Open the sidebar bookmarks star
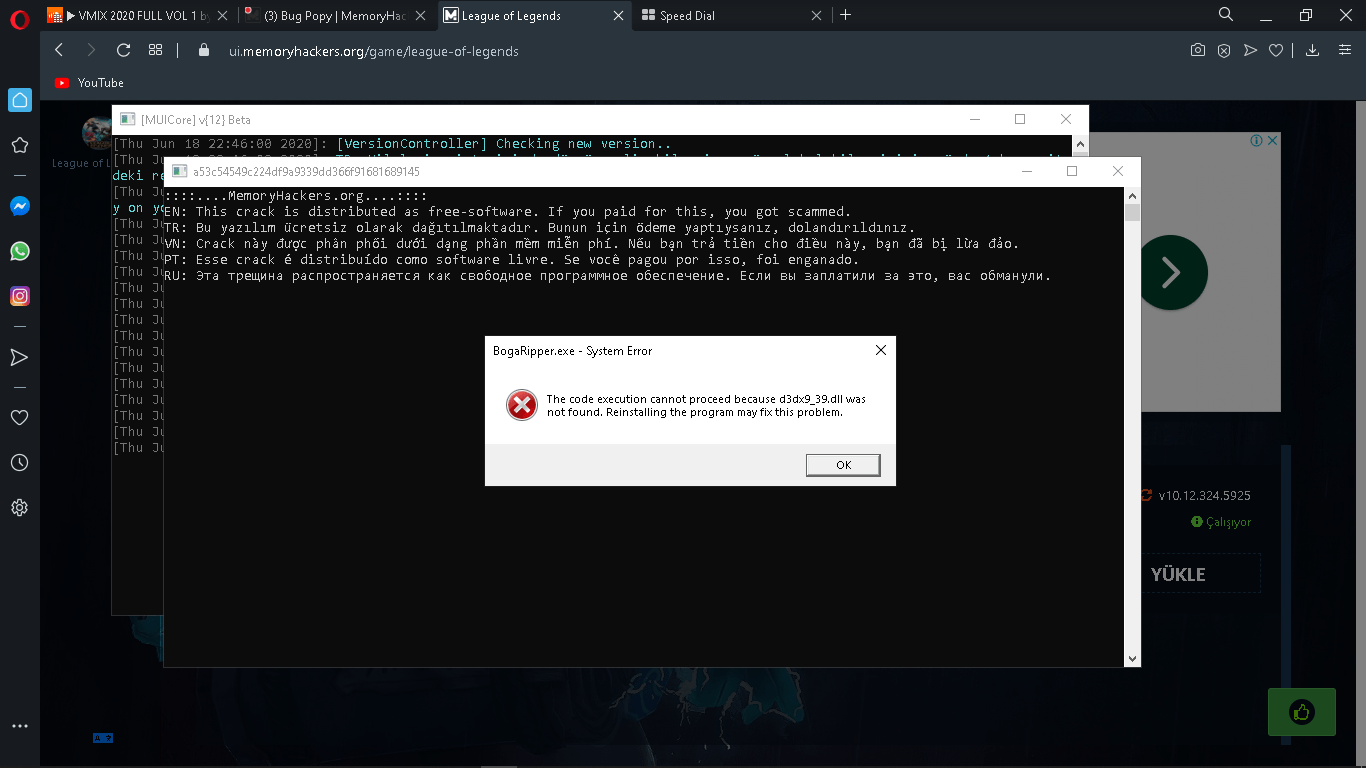 tap(19, 146)
